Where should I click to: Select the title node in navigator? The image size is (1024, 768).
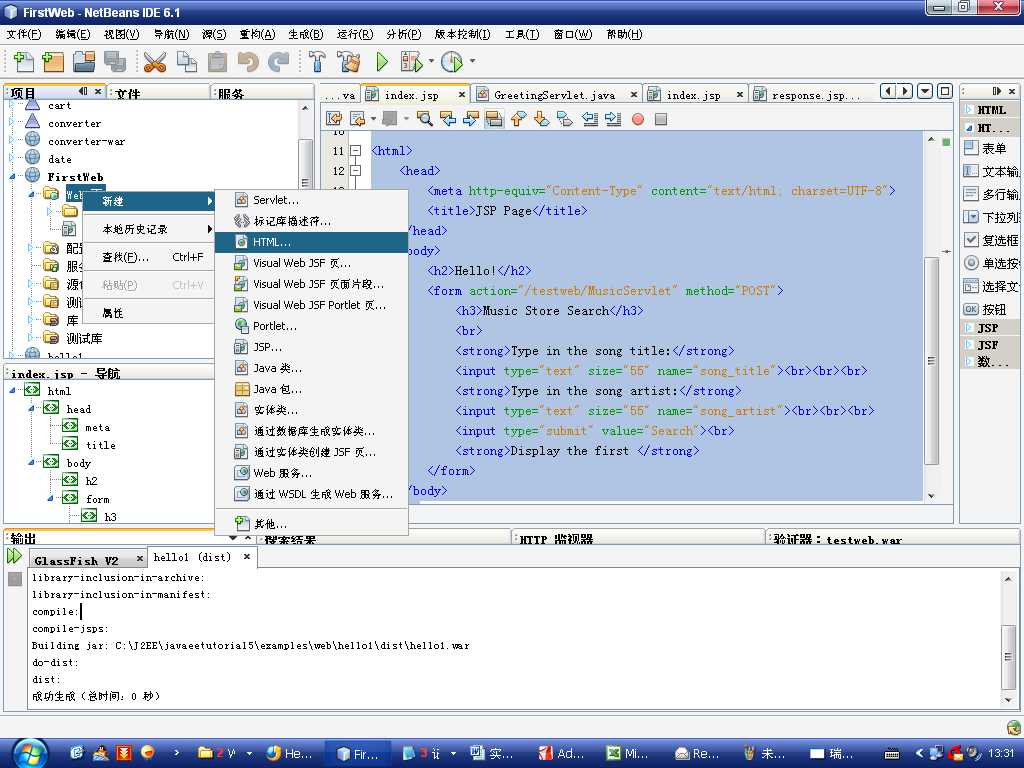click(x=101, y=445)
